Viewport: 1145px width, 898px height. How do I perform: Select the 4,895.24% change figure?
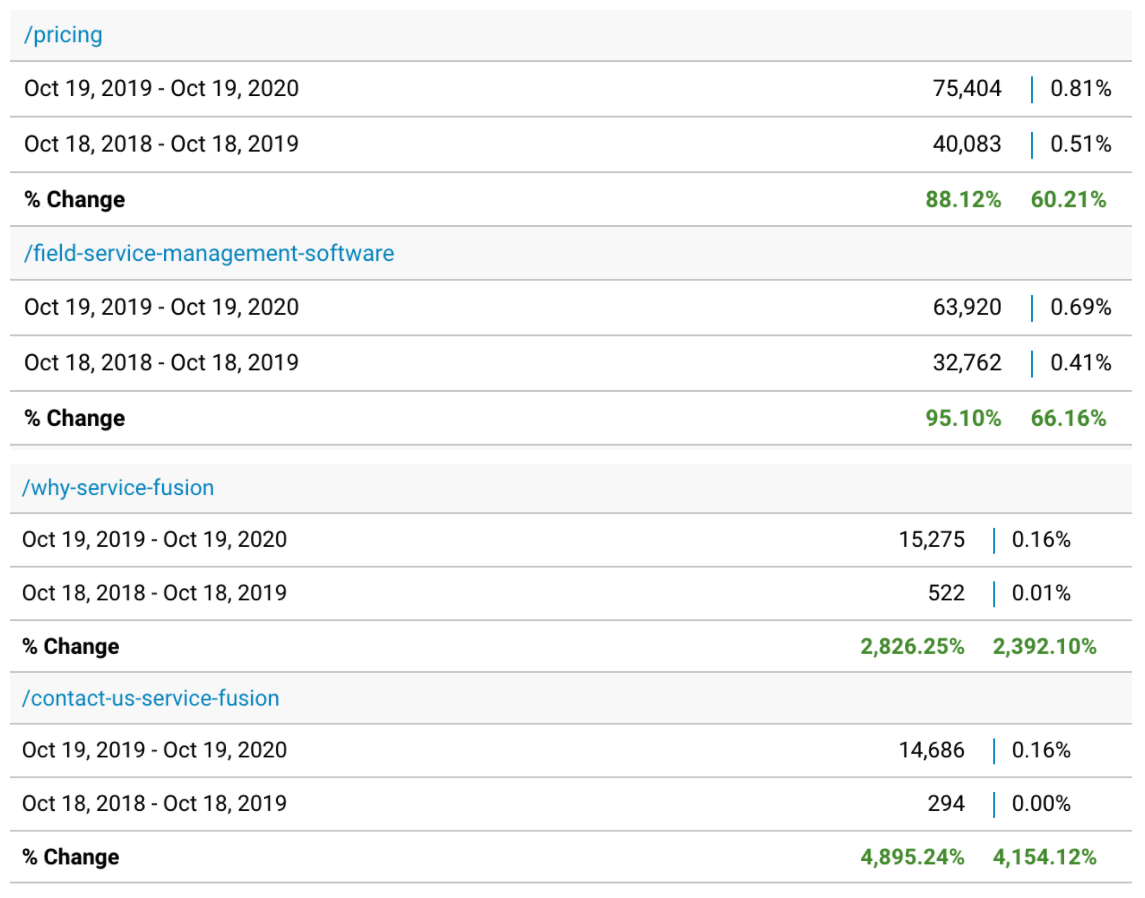tap(912, 856)
